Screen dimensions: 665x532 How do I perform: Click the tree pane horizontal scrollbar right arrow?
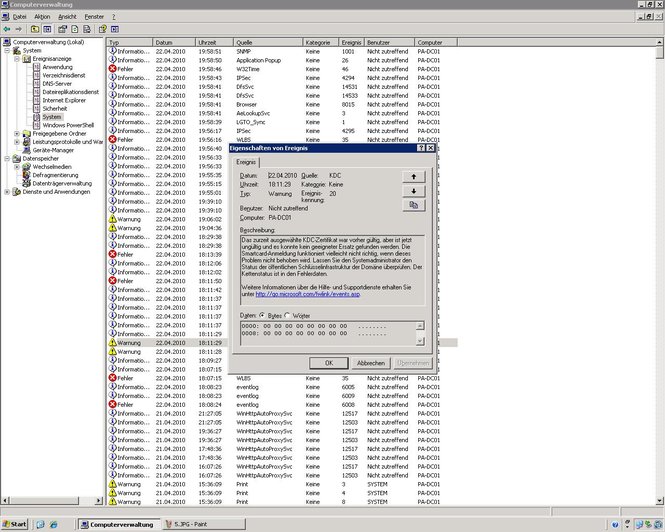click(98, 501)
